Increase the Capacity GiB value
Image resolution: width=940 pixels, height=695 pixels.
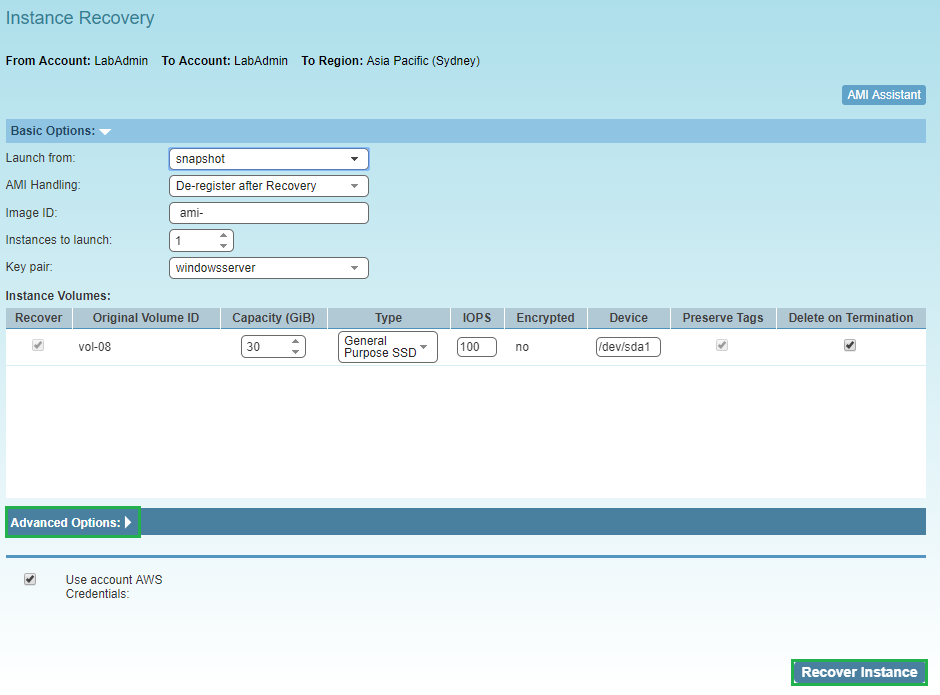coord(295,342)
